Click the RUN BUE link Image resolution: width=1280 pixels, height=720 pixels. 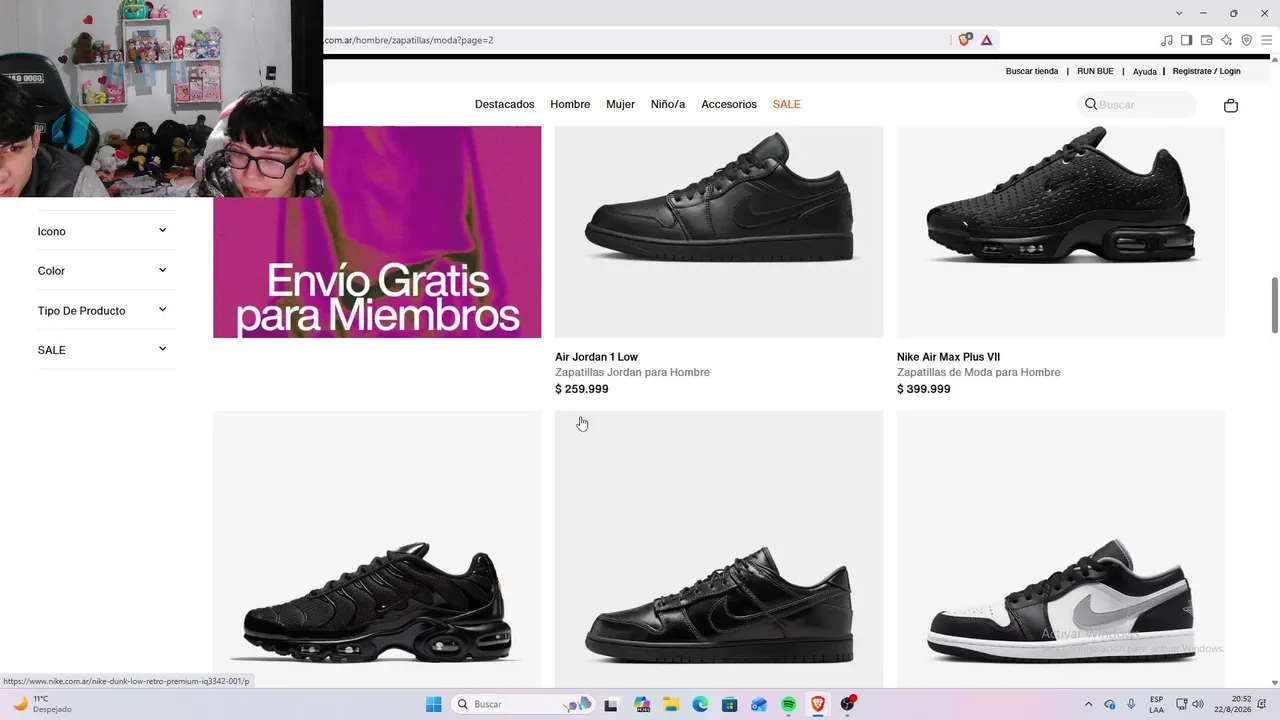1095,71
